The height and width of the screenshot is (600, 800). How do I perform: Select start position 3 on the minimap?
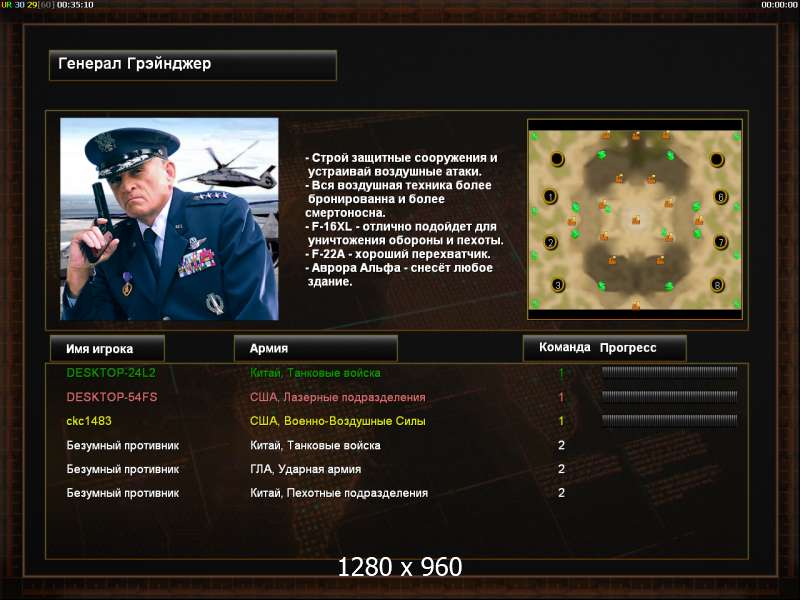(x=558, y=285)
